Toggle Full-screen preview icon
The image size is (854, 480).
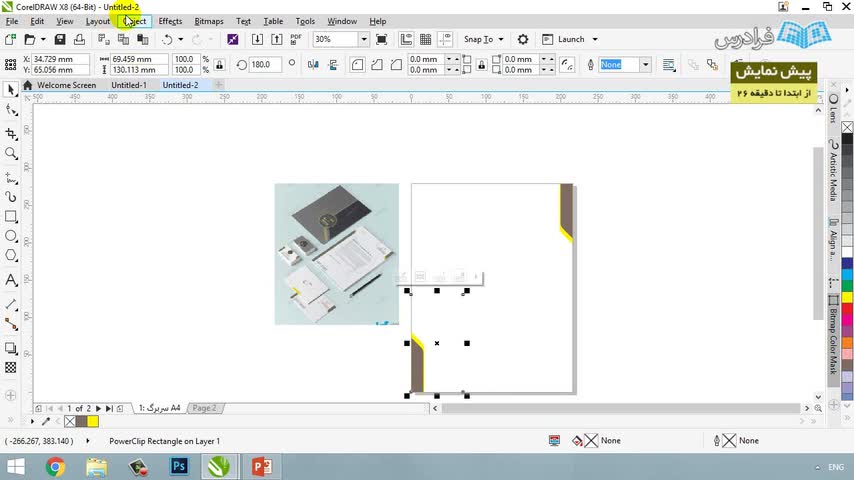tap(382, 39)
